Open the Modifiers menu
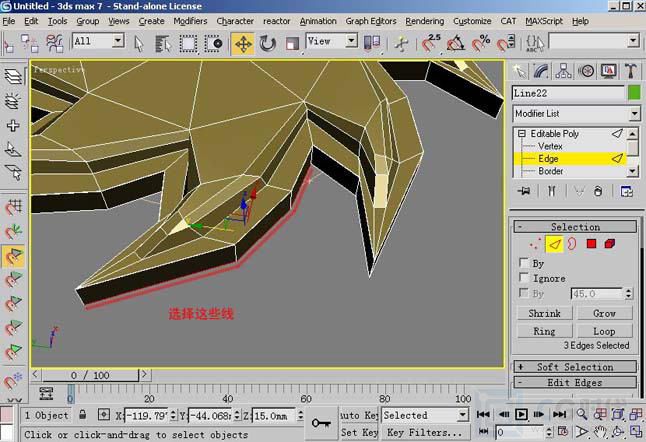Screen dimensions: 646x442 pos(190,21)
